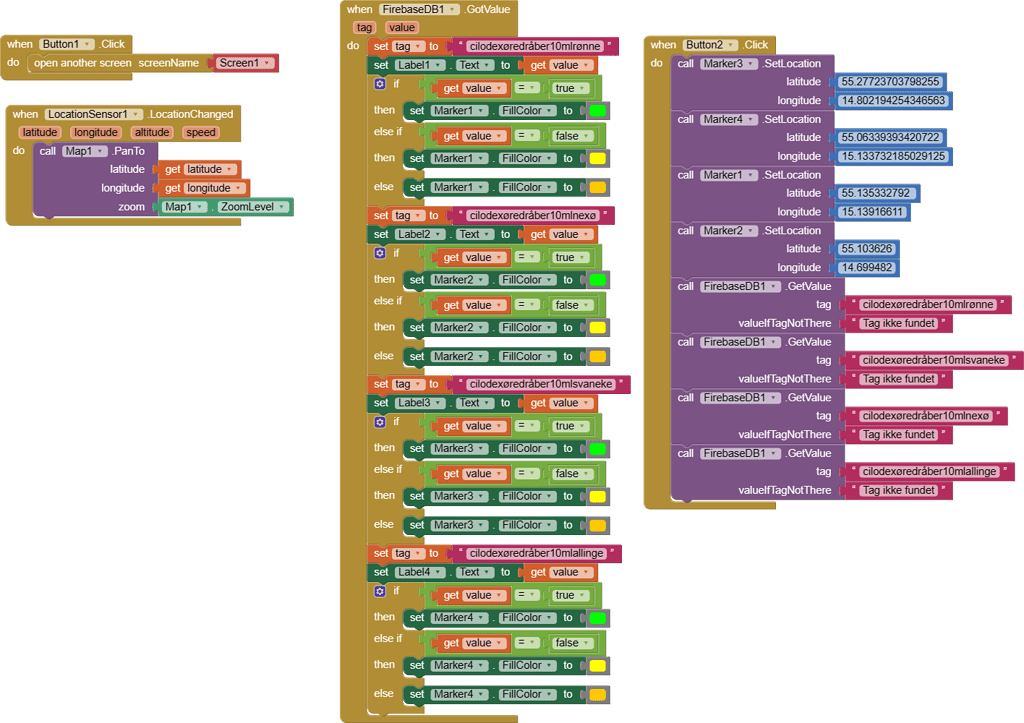Open the mutator gear on the Label1 if block
The image size is (1024, 723).
coord(380,84)
